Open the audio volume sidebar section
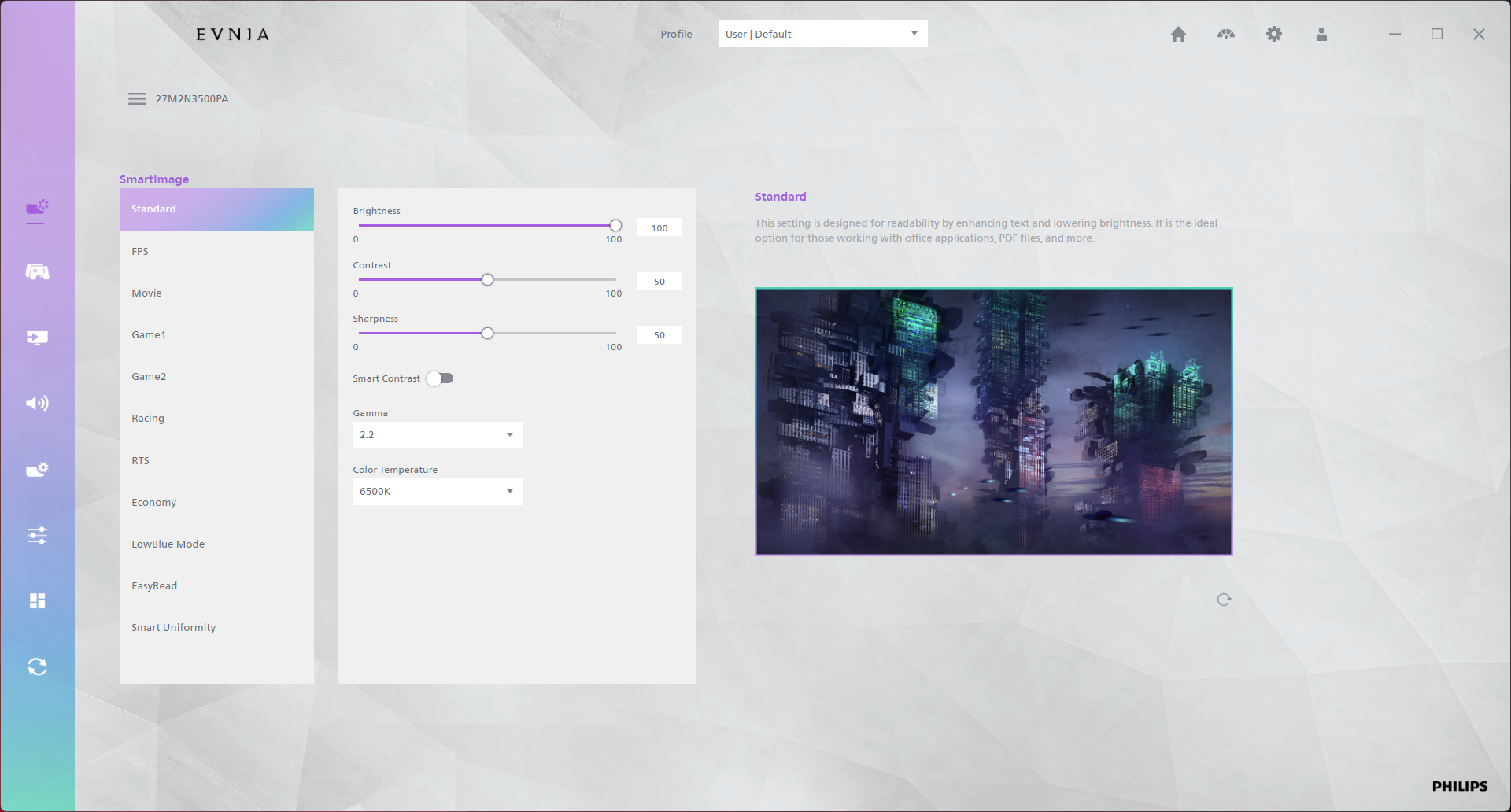Screen dimensions: 1511x812 pos(37,404)
